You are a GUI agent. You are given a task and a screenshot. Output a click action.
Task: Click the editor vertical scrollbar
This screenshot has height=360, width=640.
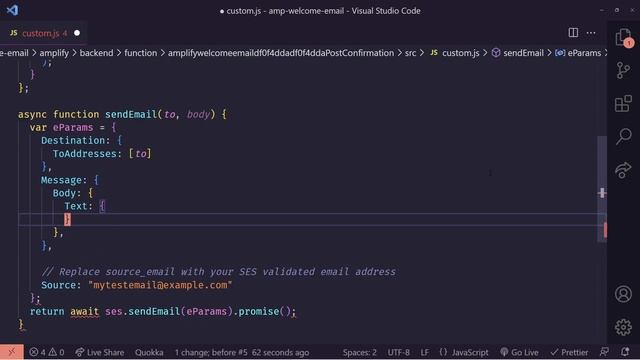[602, 189]
